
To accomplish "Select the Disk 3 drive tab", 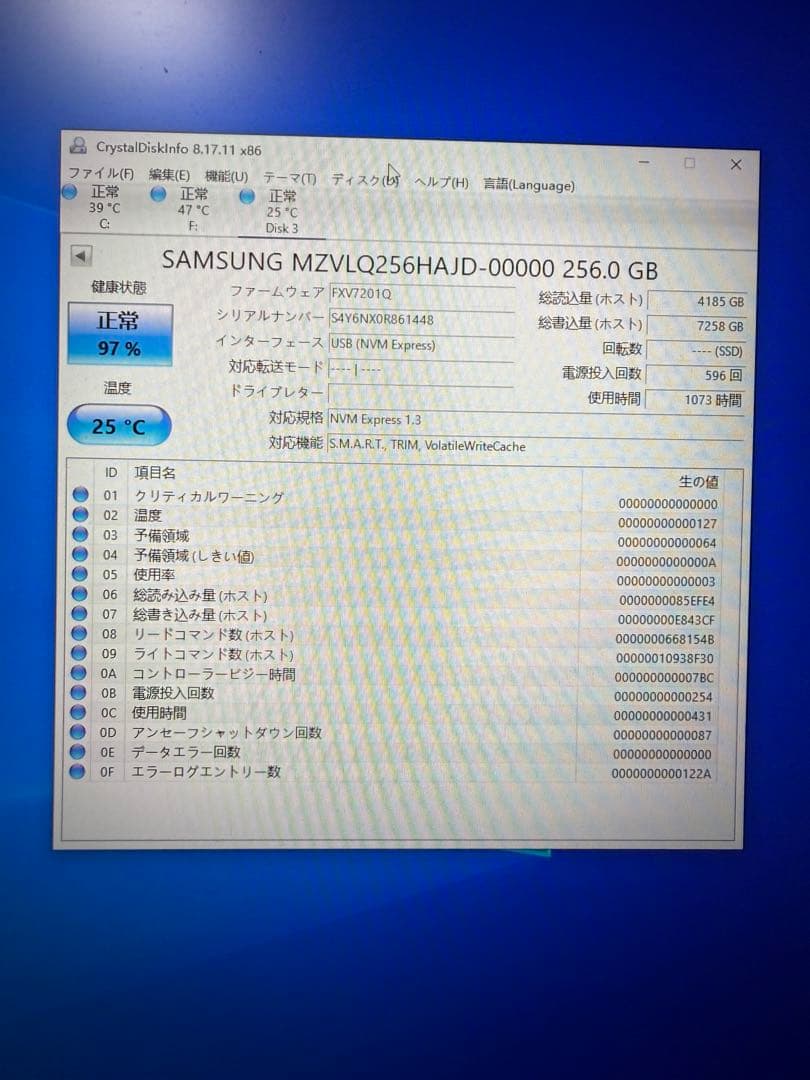I will pyautogui.click(x=282, y=212).
